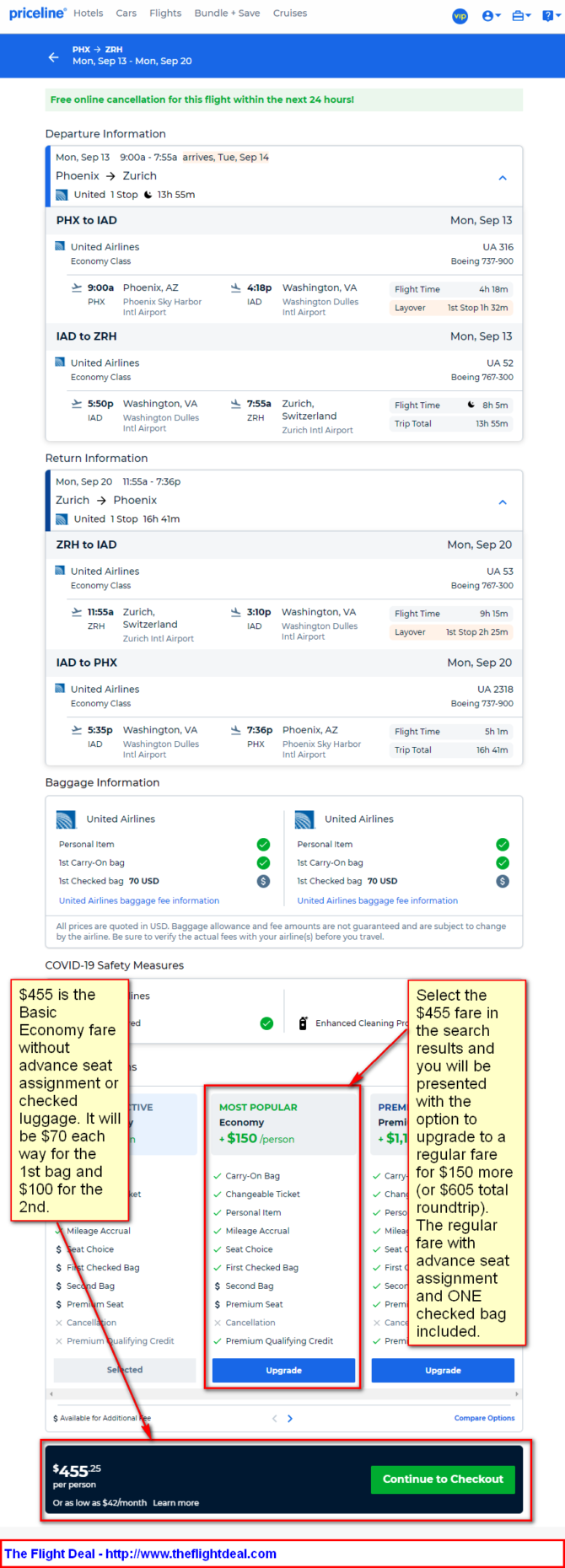Open the Bundle + Save menu item
This screenshot has width=565, height=1568.
tap(228, 13)
